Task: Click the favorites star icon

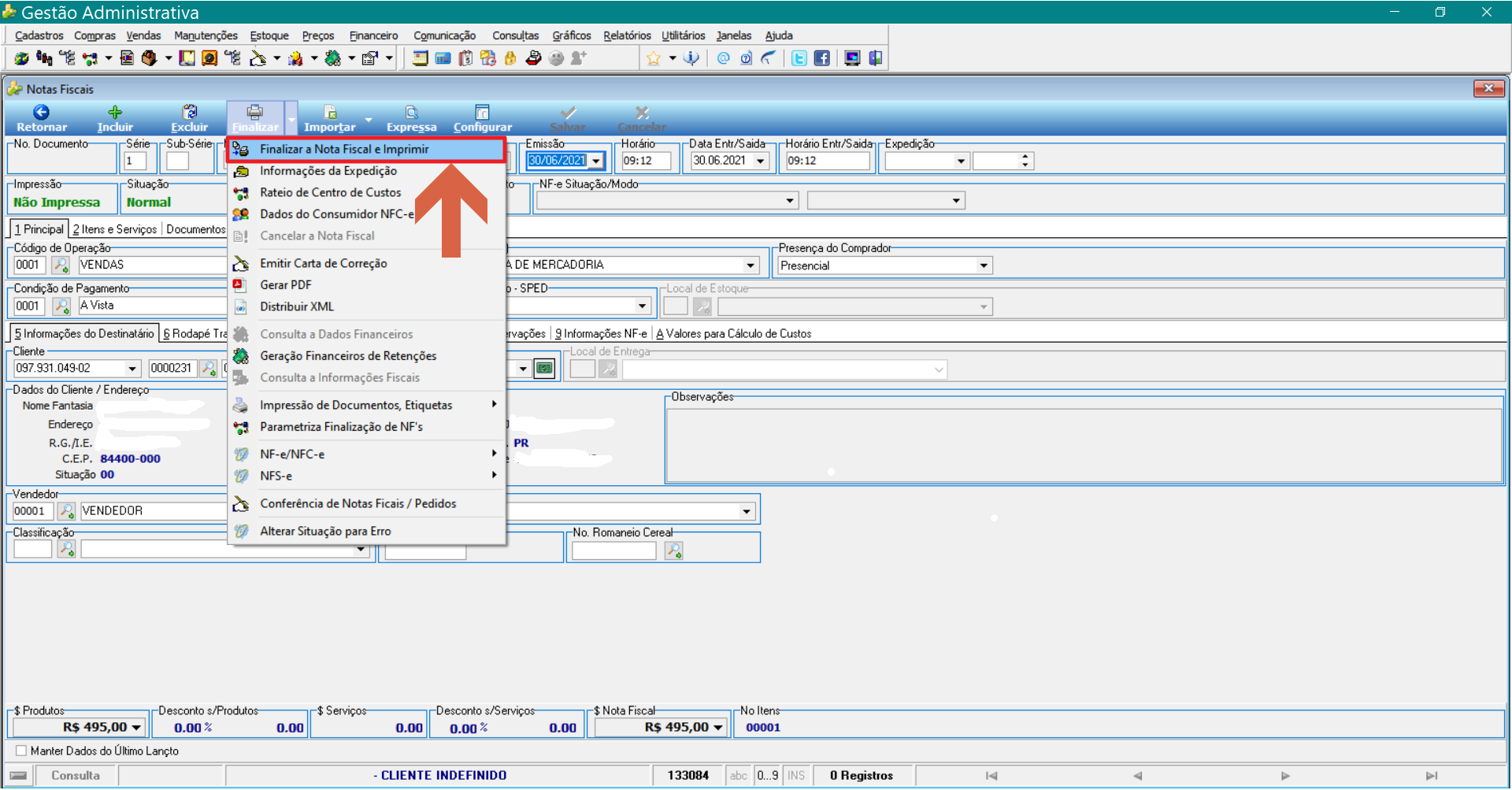Action: point(654,58)
